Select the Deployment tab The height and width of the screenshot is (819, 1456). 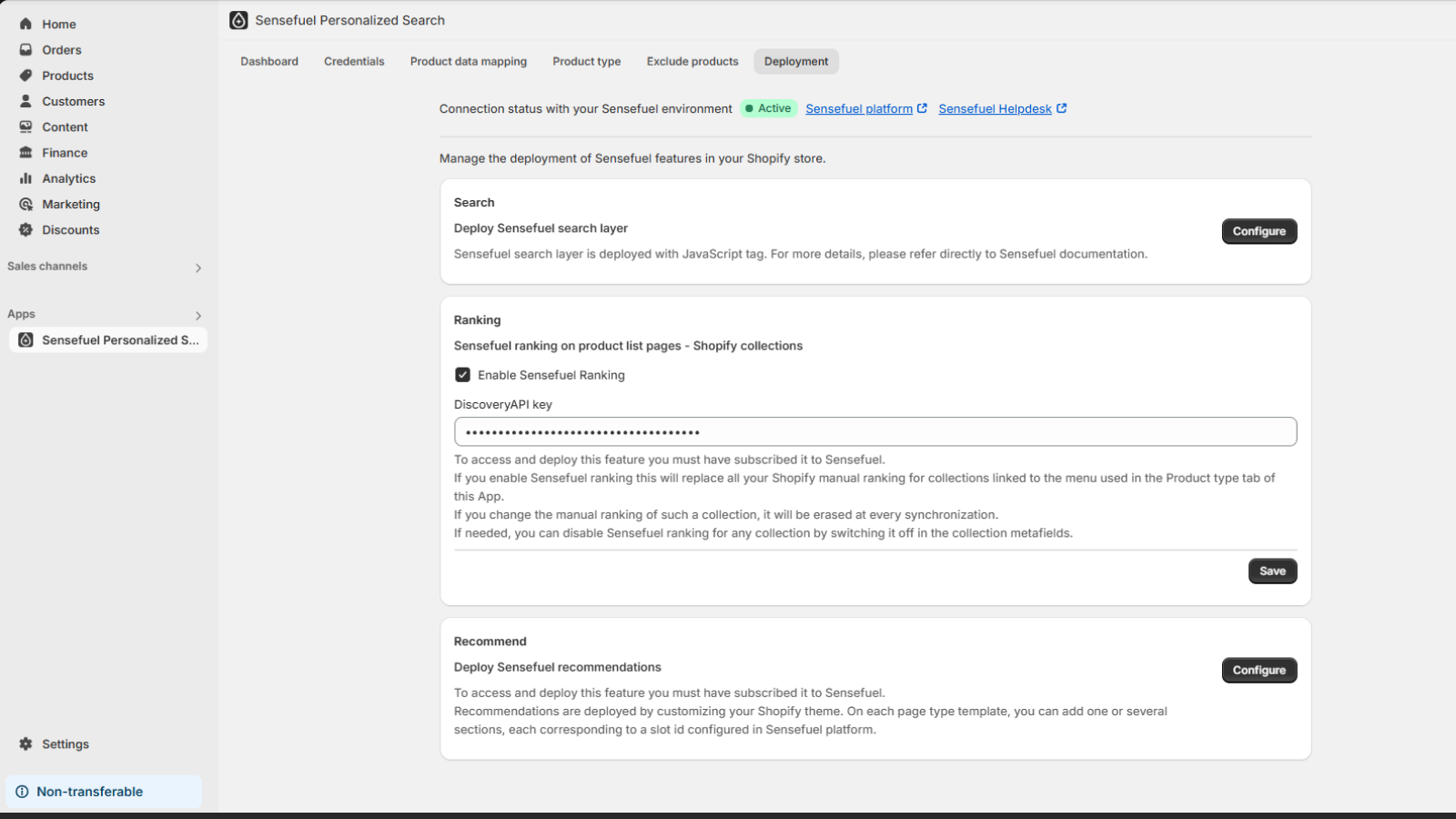pyautogui.click(x=796, y=61)
